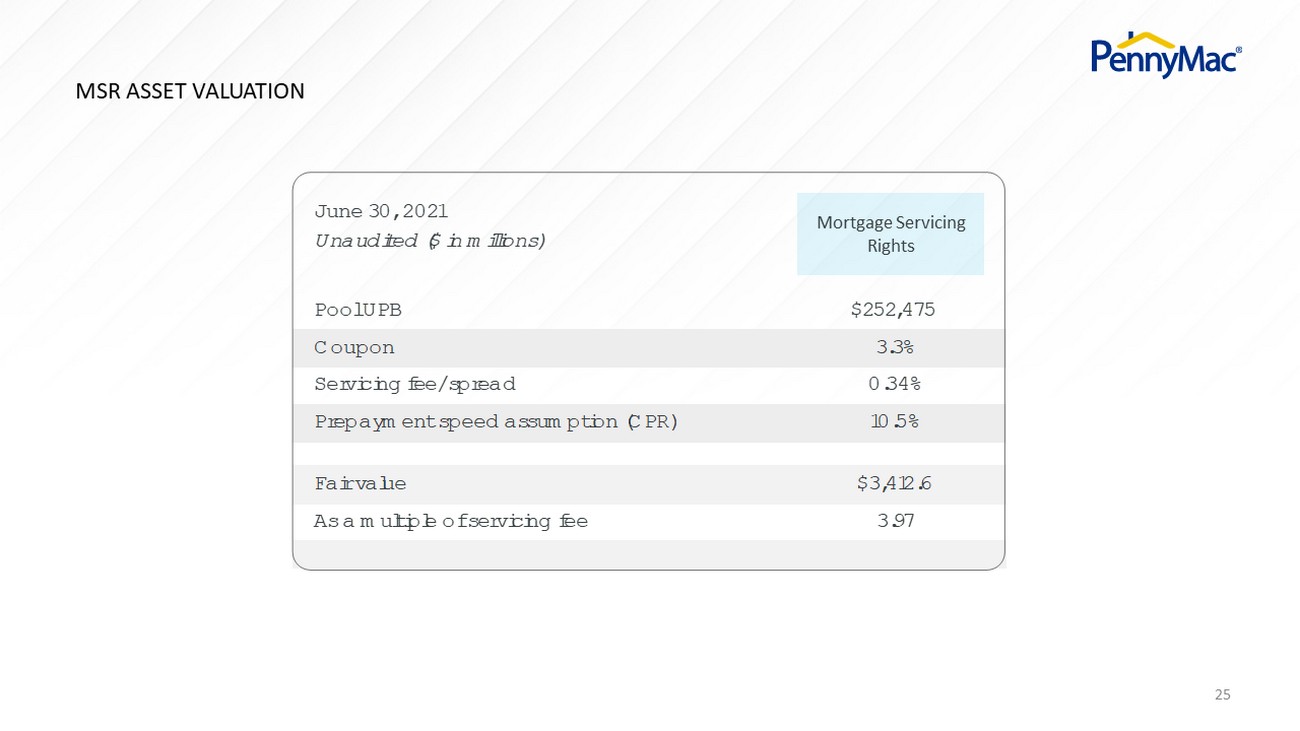1300x731 pixels.
Task: Select the Fair value row label
Action: click(360, 484)
